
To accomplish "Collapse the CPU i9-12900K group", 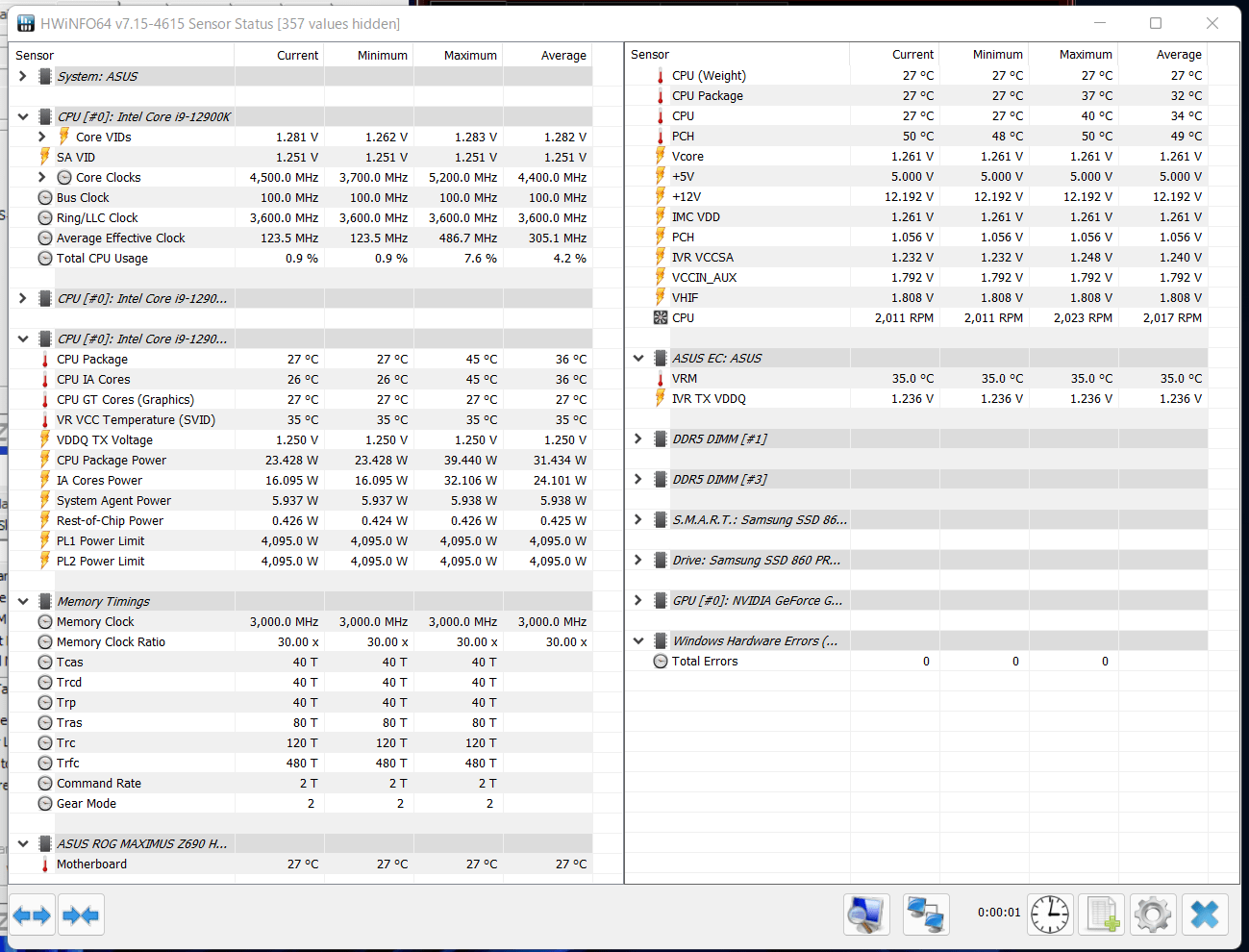I will coord(23,116).
